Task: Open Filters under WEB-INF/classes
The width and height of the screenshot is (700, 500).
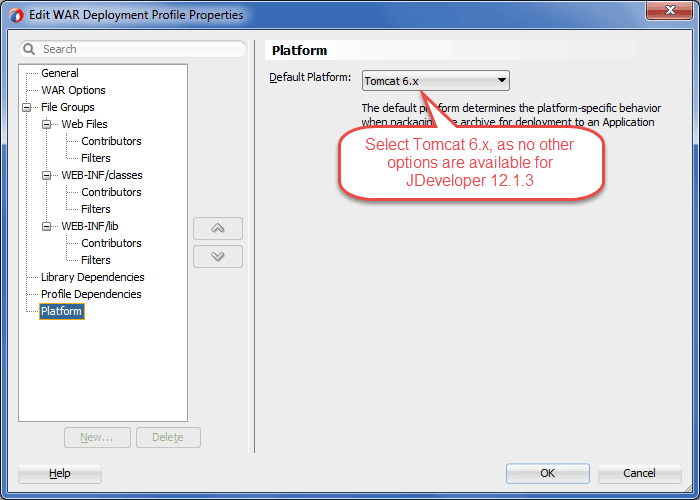Action: click(96, 208)
